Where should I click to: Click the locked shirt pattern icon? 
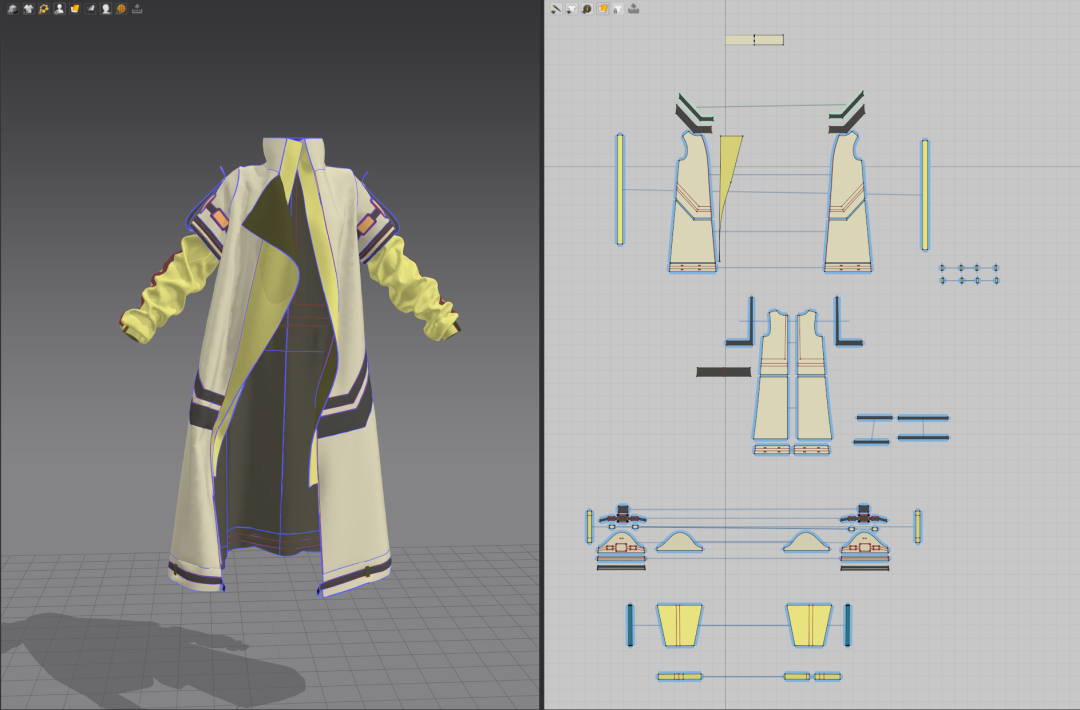pos(618,9)
